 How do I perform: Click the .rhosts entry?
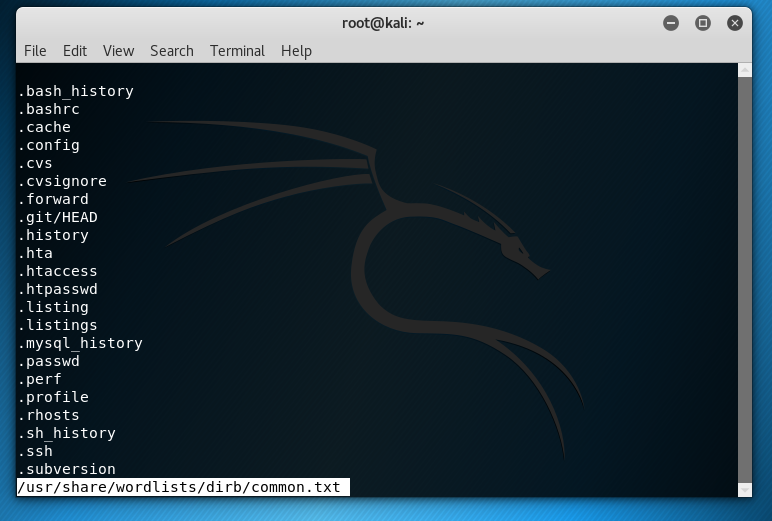pos(49,415)
